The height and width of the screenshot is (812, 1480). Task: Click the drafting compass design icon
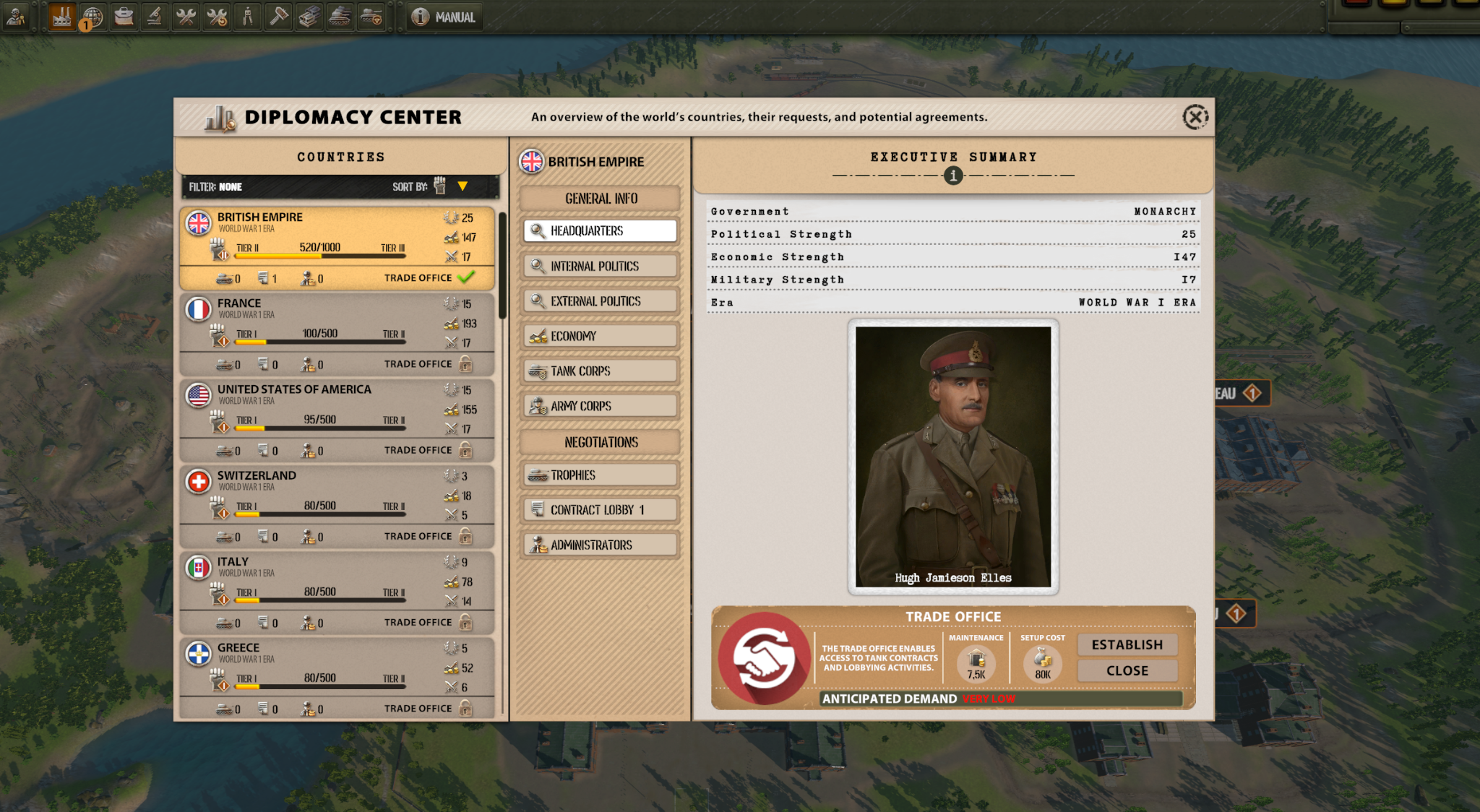pos(248,17)
